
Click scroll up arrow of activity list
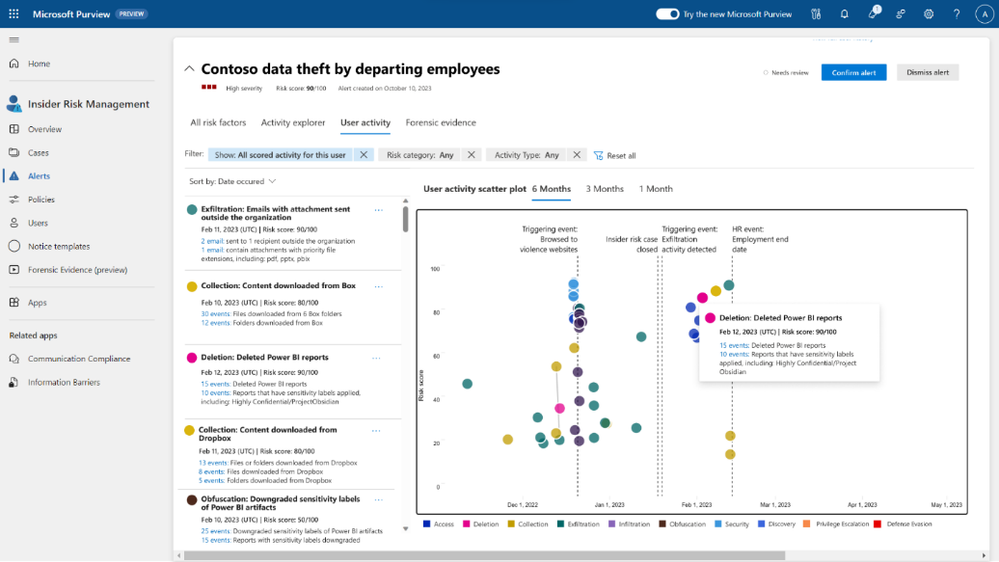point(405,201)
